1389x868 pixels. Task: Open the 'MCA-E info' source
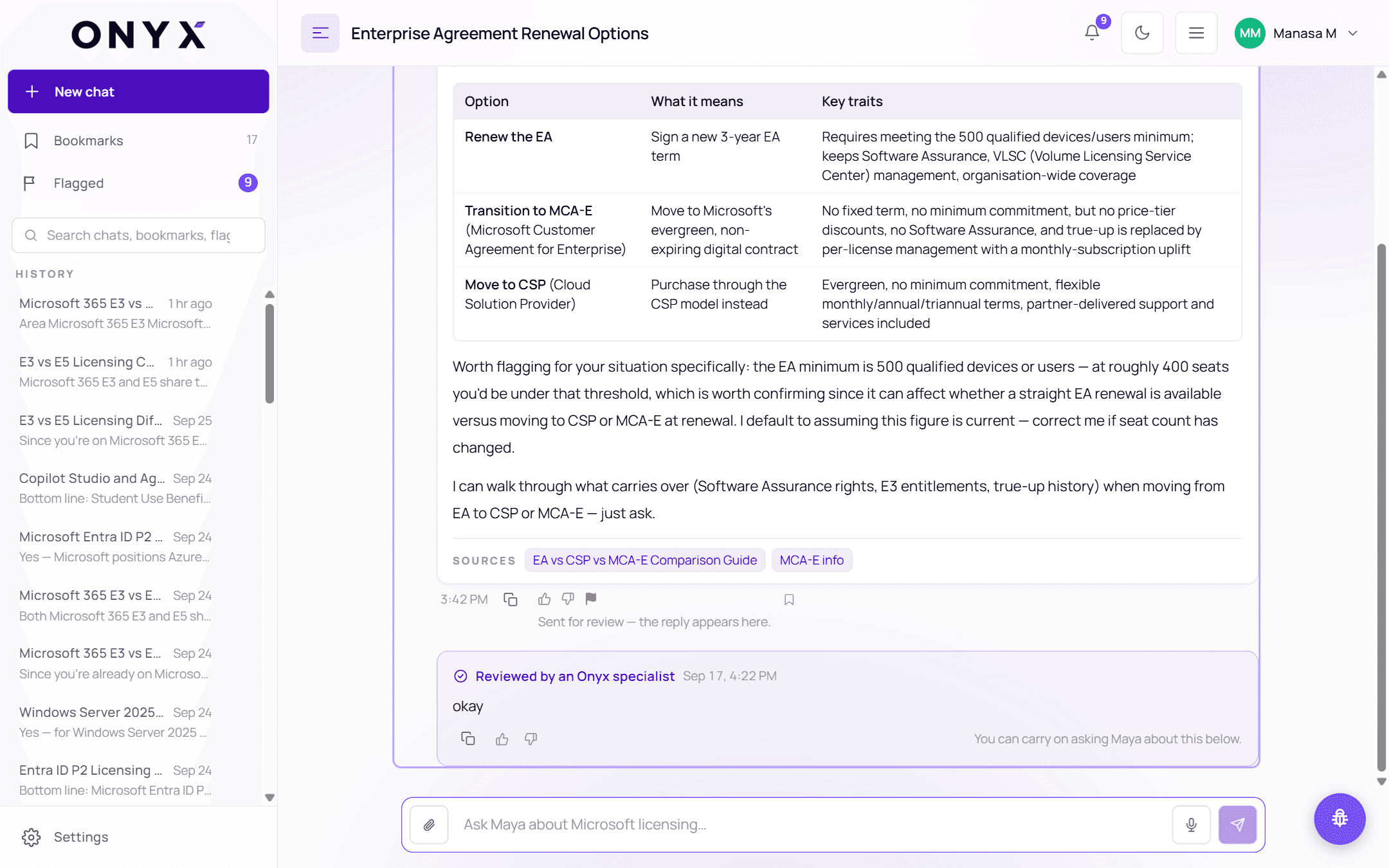(x=812, y=560)
